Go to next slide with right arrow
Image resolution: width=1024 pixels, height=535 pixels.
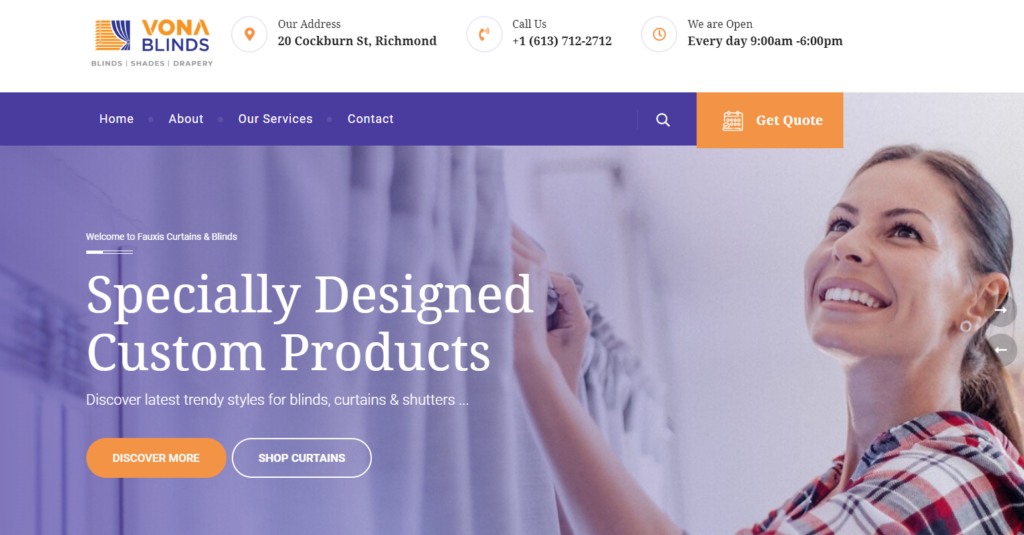(1000, 310)
